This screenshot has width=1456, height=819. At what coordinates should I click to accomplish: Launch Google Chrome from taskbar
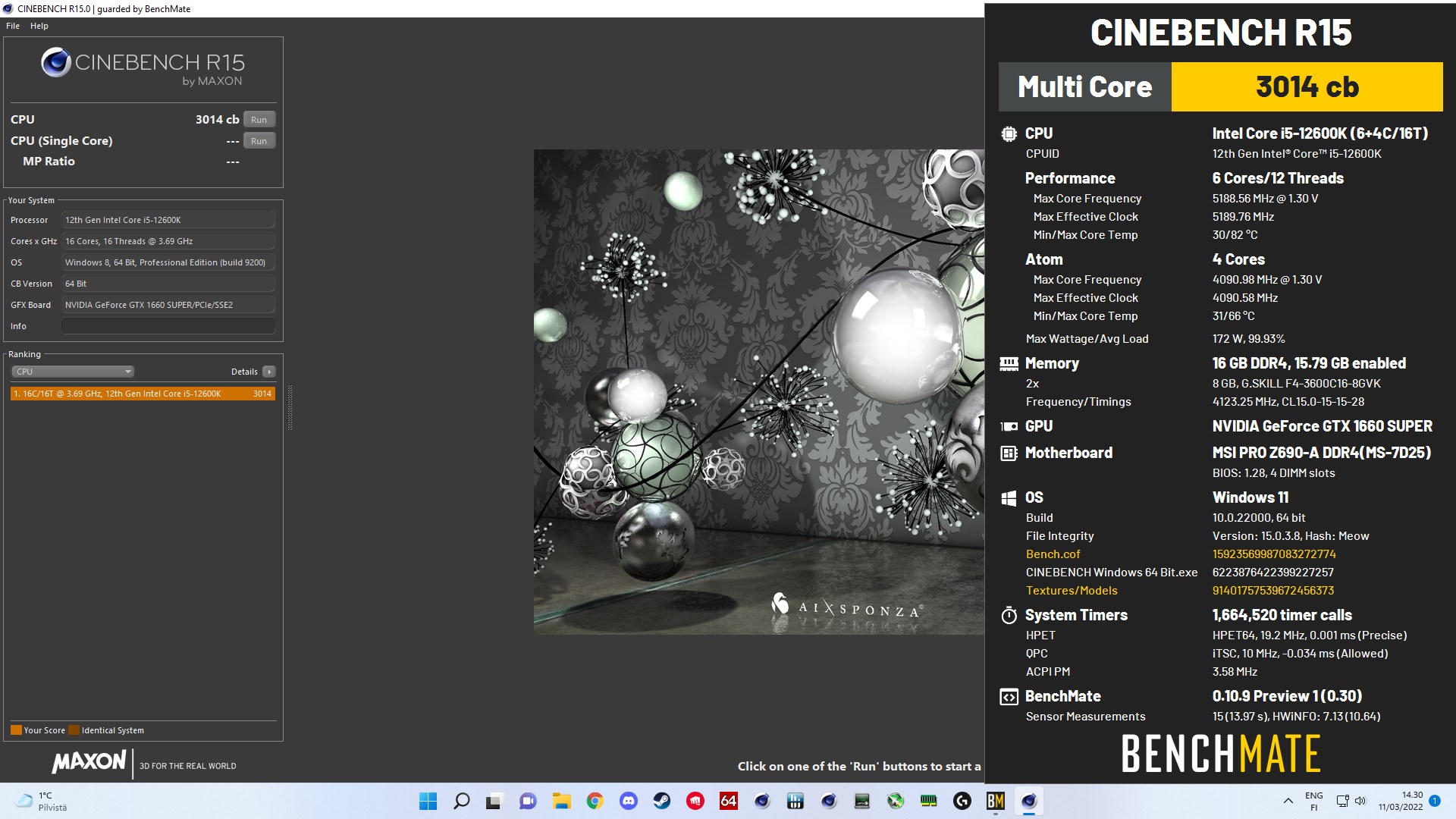595,801
